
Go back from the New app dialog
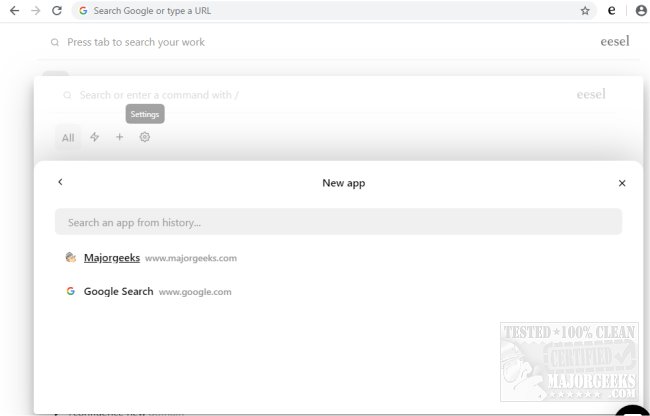[x=60, y=183]
